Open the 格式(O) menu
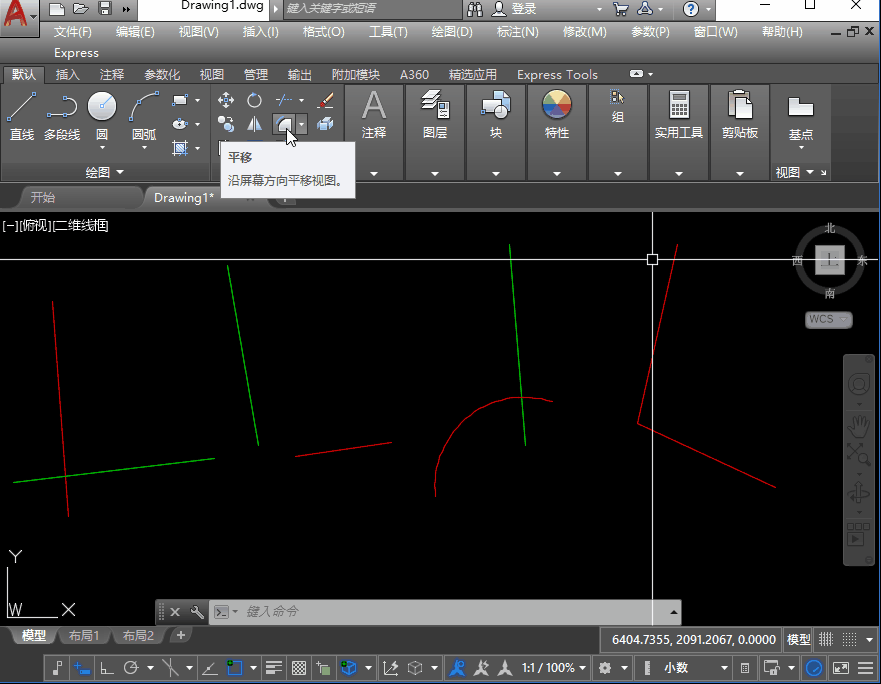 click(323, 32)
